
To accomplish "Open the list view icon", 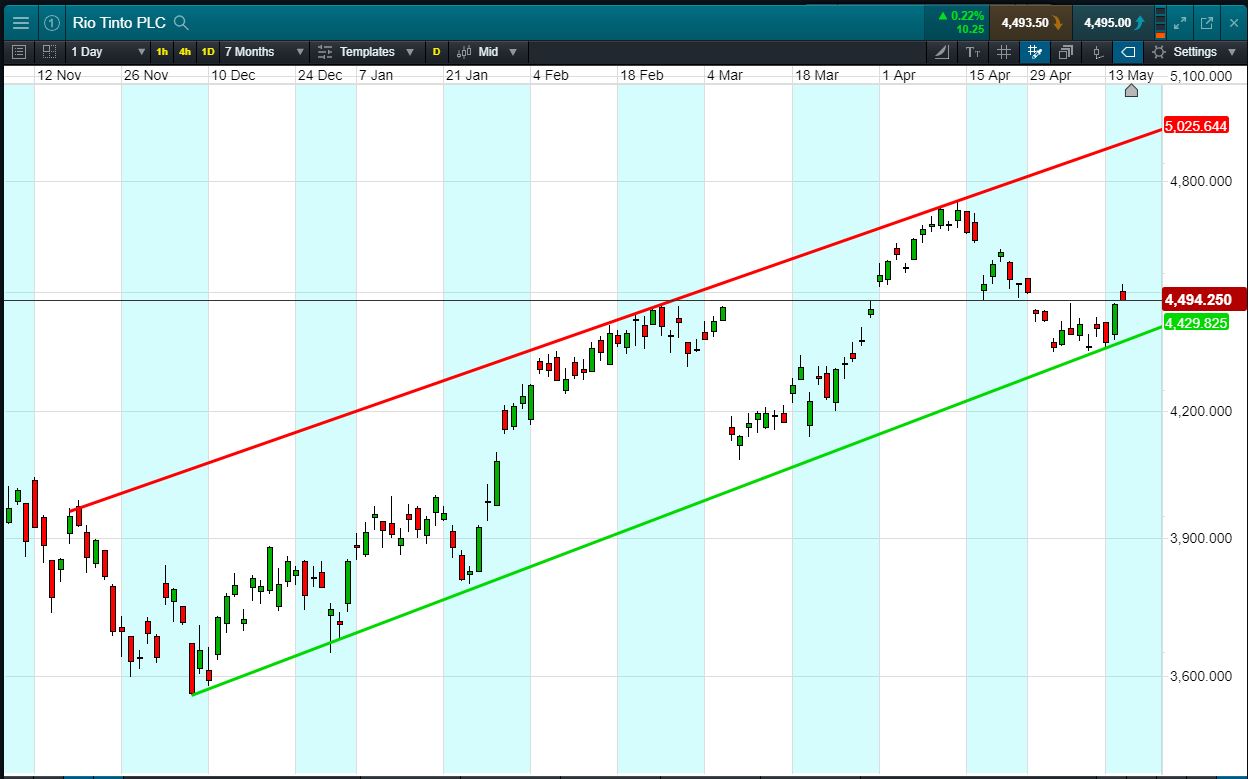I will coord(18,51).
